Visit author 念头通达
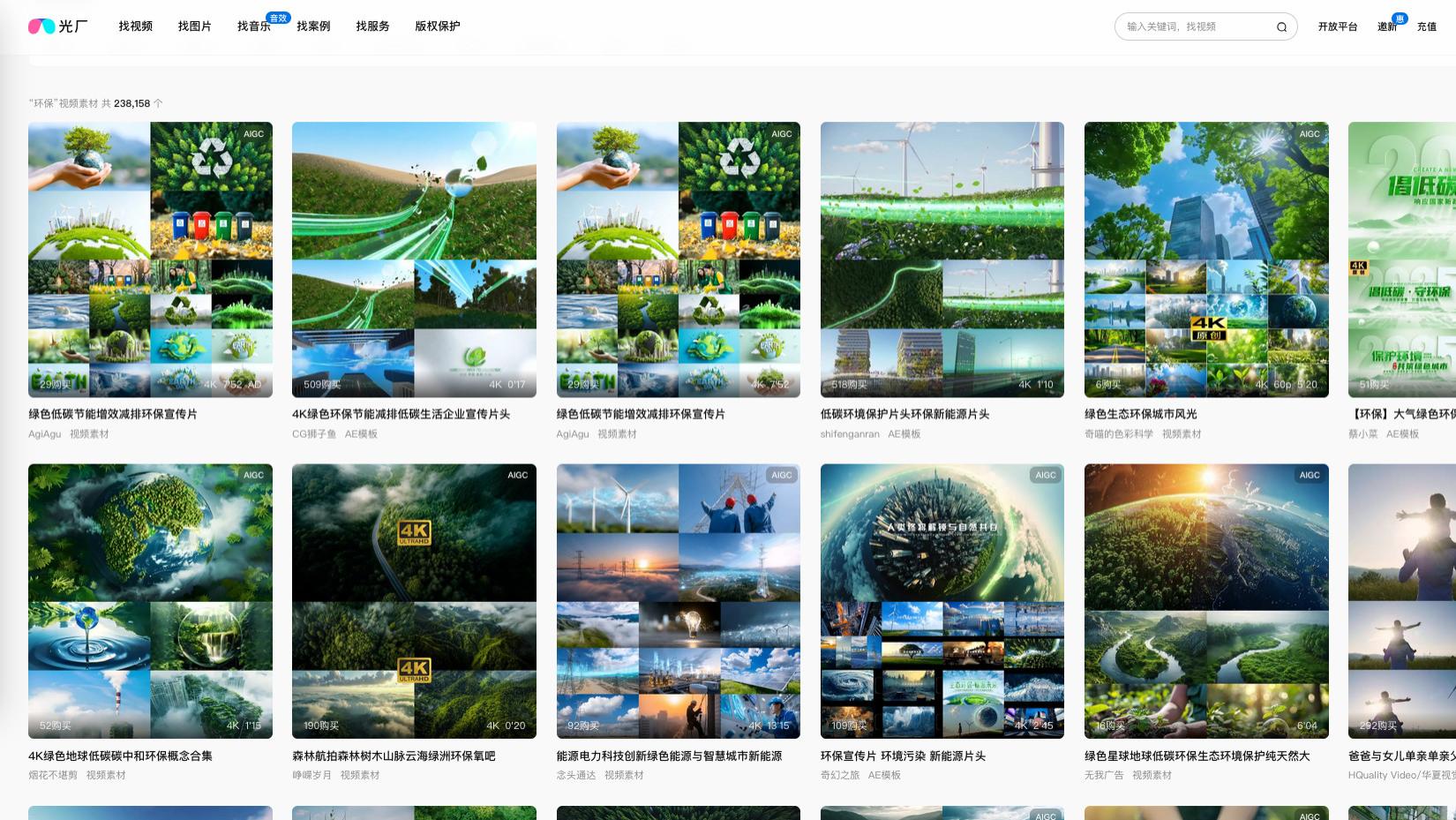Screen dimensions: 1456x820 point(576,776)
